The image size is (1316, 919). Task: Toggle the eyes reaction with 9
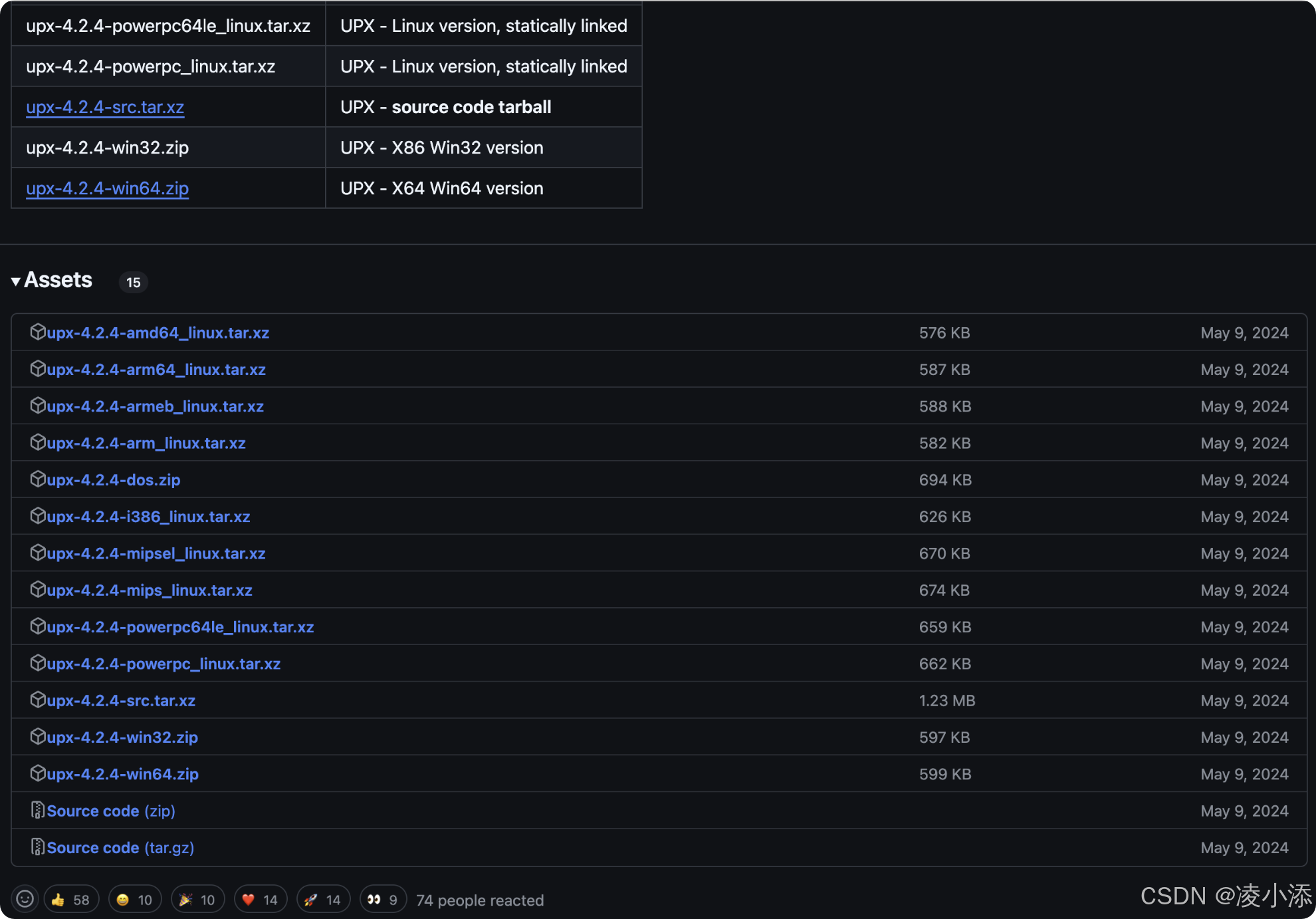click(x=383, y=900)
